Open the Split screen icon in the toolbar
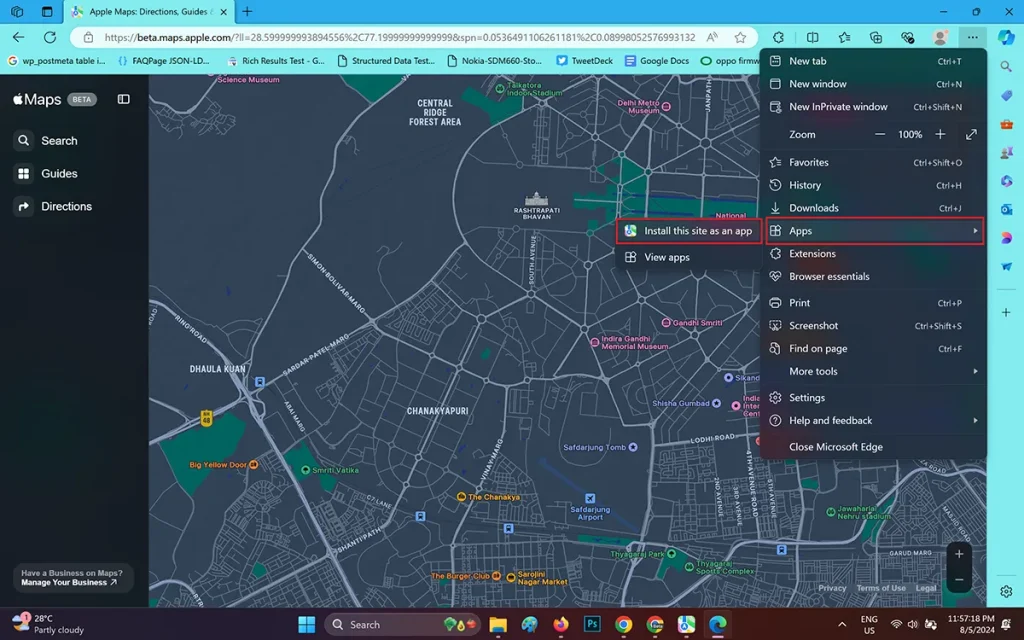1024x640 pixels. coord(812,37)
